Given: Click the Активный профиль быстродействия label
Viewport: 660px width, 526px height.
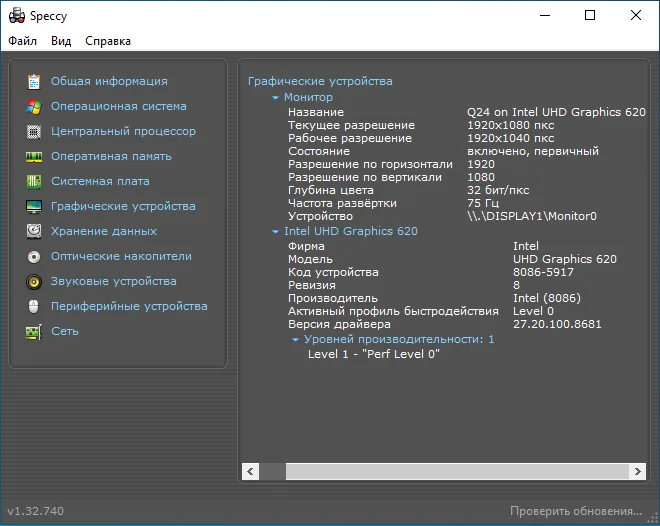Looking at the screenshot, I should tap(393, 311).
